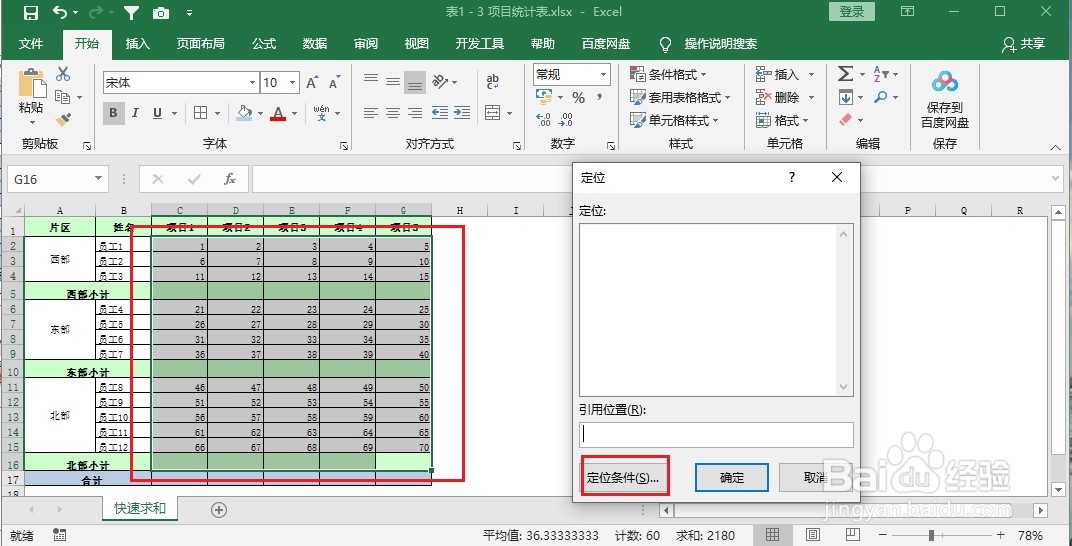This screenshot has width=1072, height=546.
Task: Open the font name dropdown 宋体
Action: (252, 83)
